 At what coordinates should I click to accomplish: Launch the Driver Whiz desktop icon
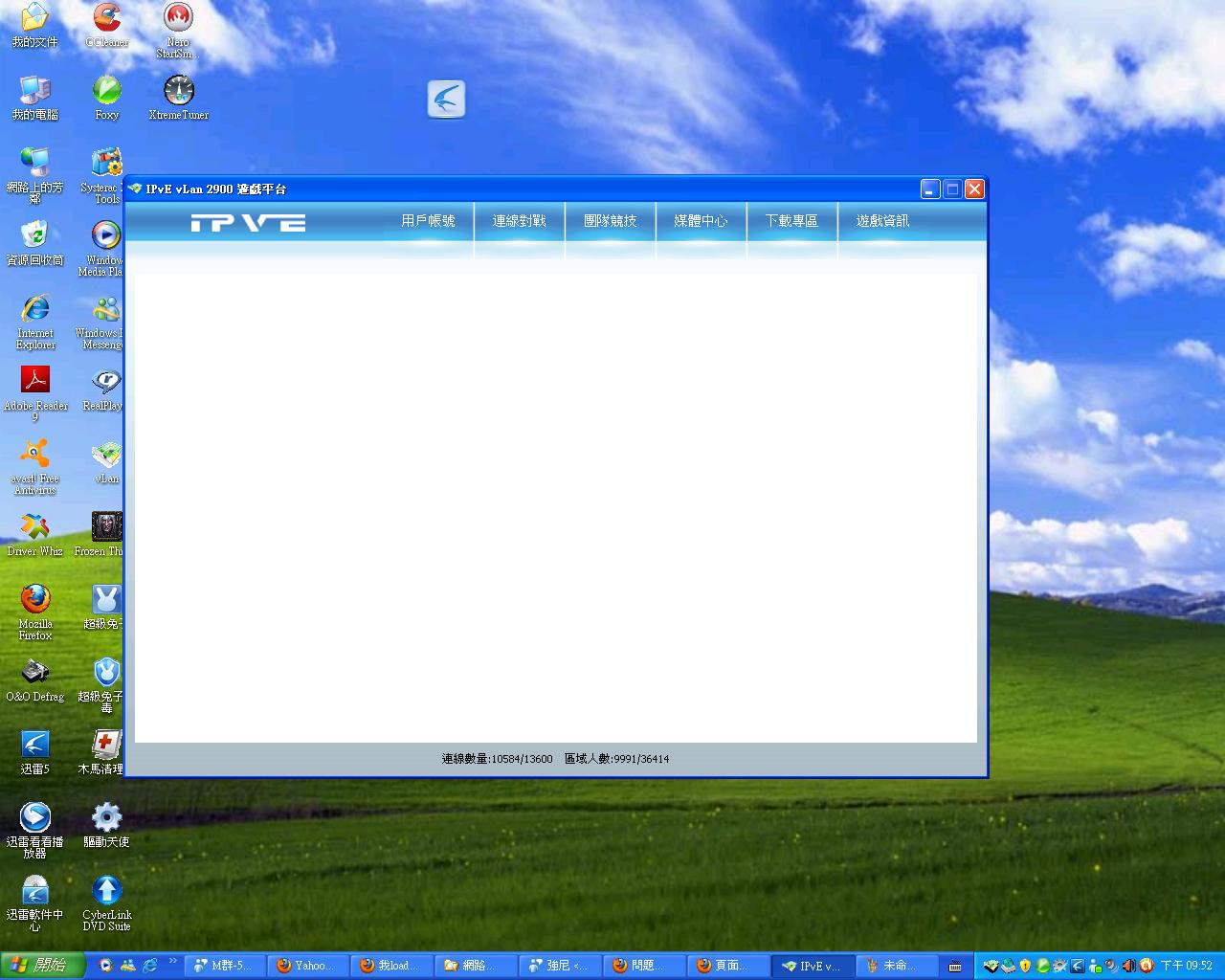35,534
